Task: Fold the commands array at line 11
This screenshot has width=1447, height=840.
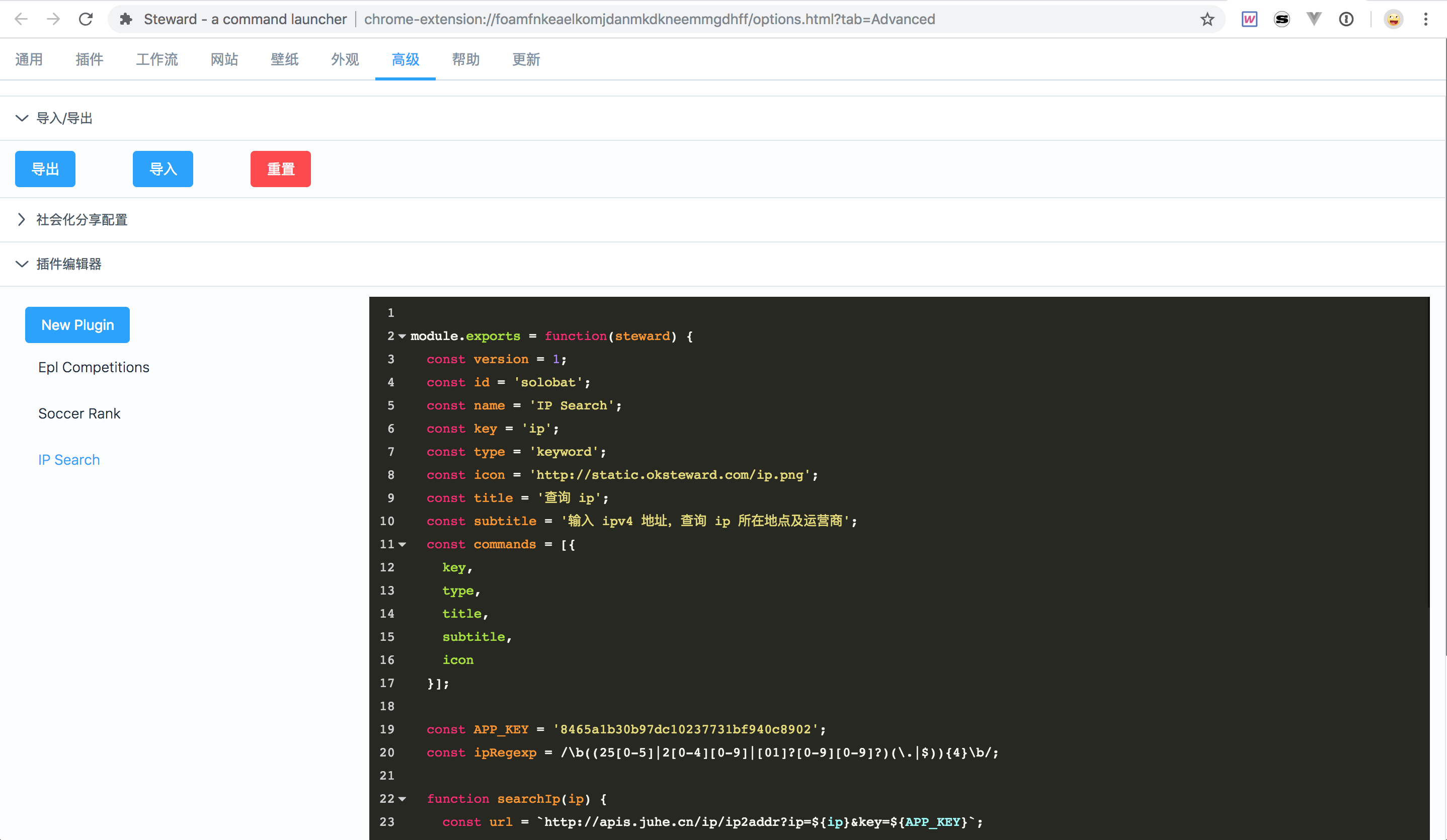Action: click(x=402, y=544)
